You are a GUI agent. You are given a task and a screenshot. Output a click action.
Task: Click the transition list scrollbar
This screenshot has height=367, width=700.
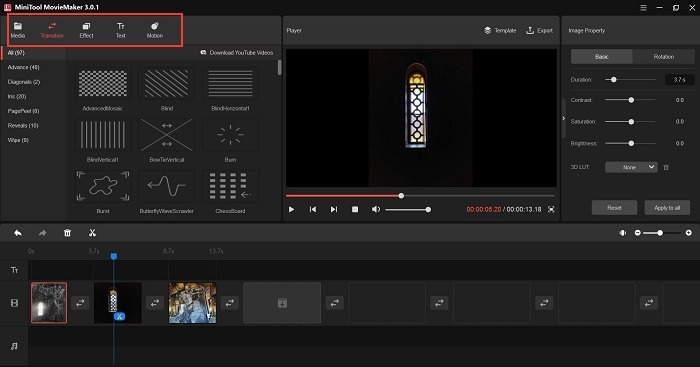pos(279,67)
